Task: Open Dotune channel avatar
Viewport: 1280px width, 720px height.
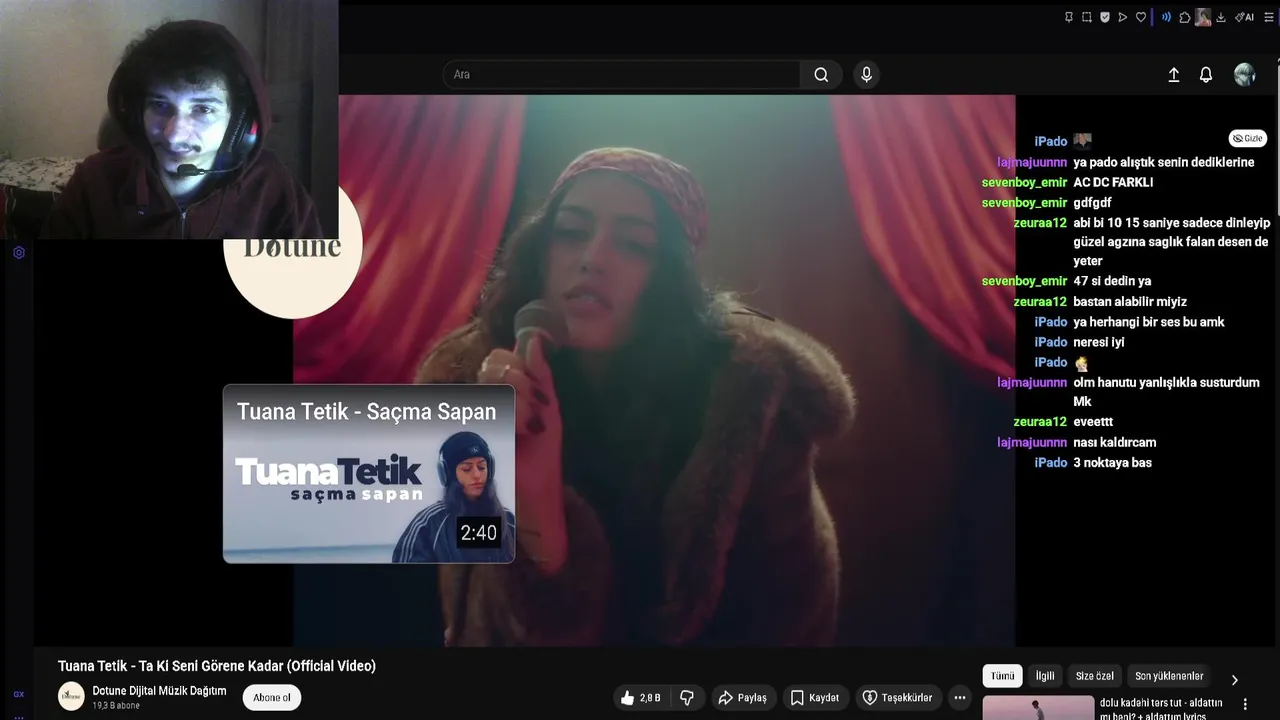Action: 71,696
